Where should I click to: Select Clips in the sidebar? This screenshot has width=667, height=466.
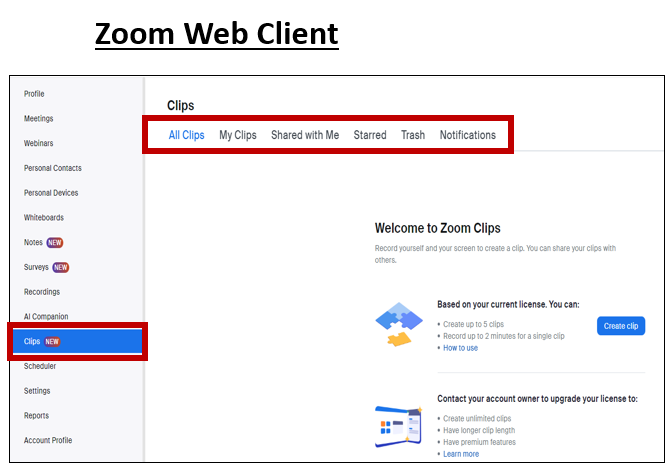click(x=77, y=341)
